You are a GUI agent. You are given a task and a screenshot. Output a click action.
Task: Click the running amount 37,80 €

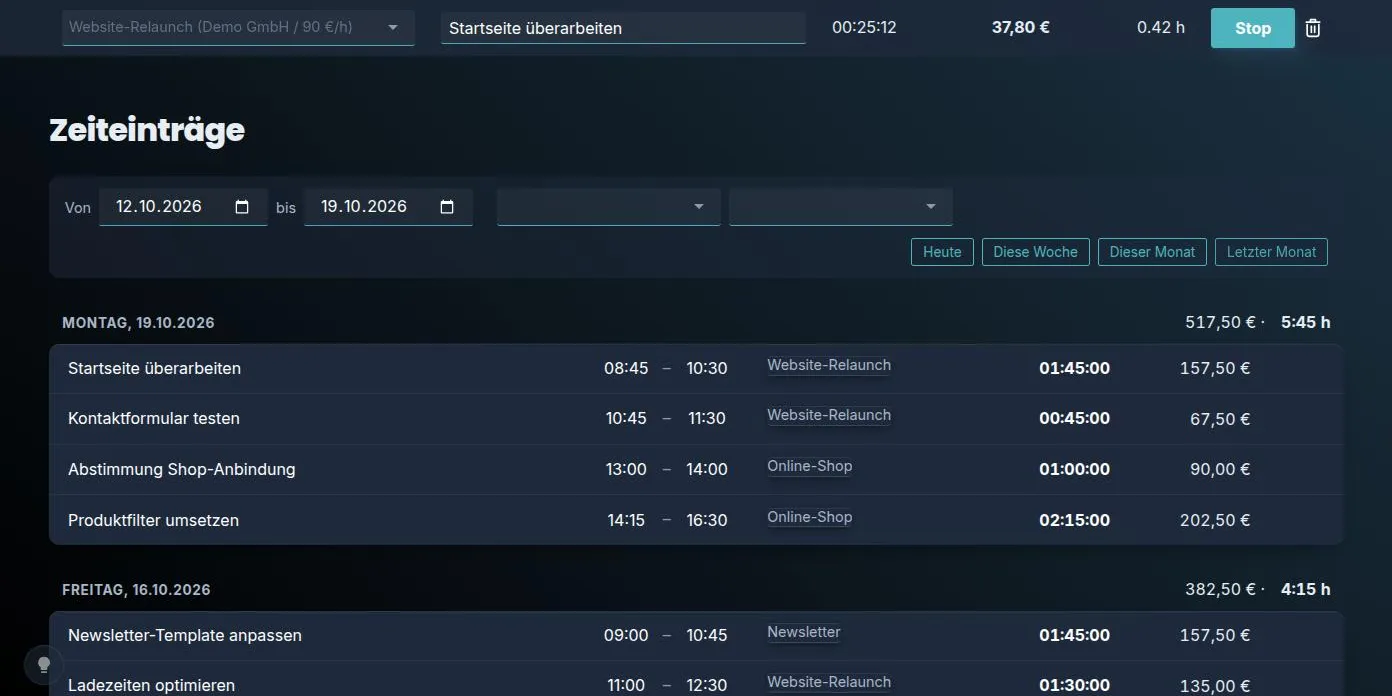point(1020,28)
